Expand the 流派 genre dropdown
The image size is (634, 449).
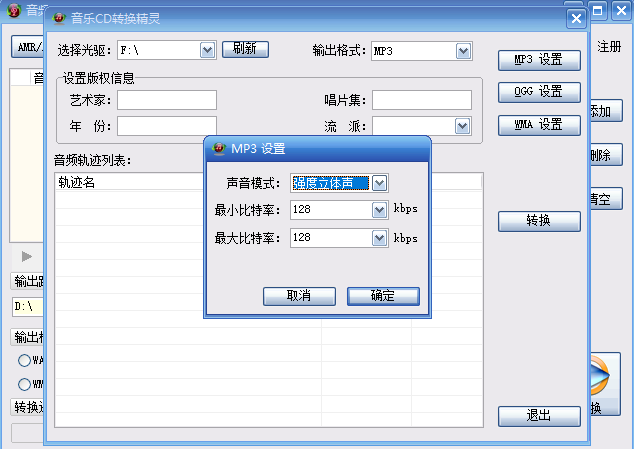(462, 126)
